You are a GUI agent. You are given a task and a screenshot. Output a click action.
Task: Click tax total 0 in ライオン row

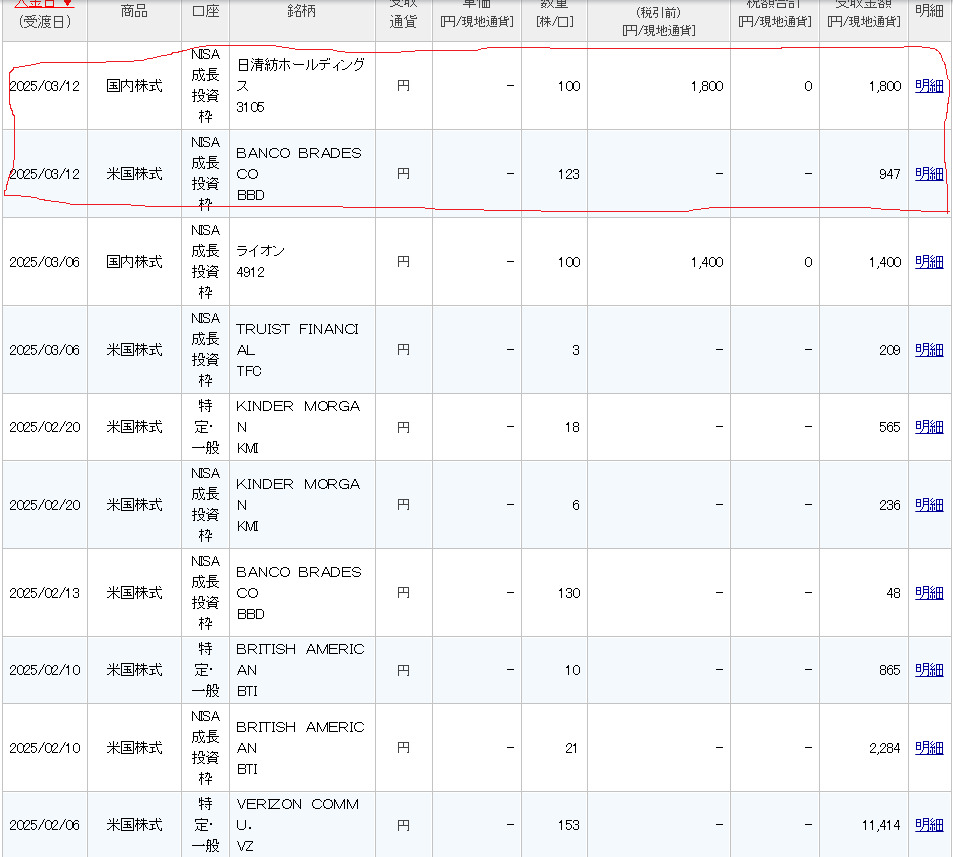[x=808, y=262]
